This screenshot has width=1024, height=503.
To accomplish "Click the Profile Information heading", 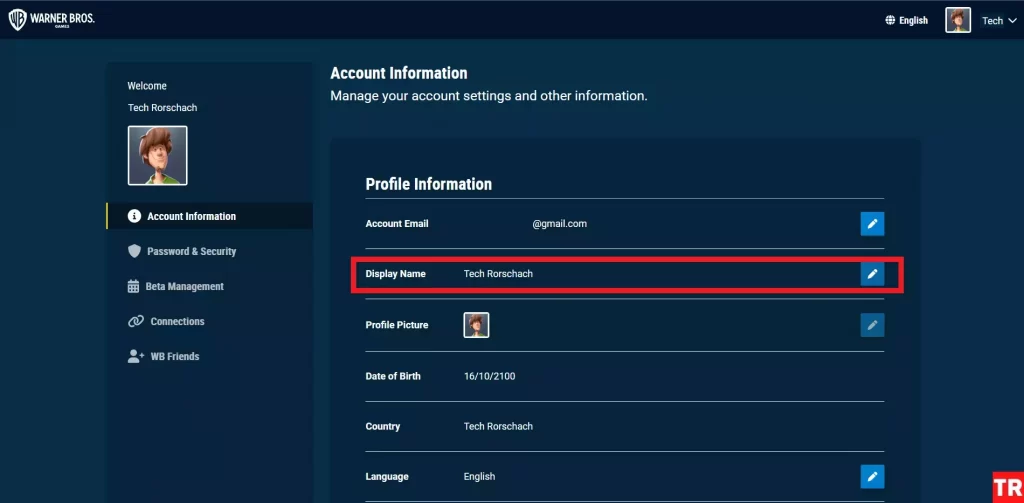I will point(428,184).
